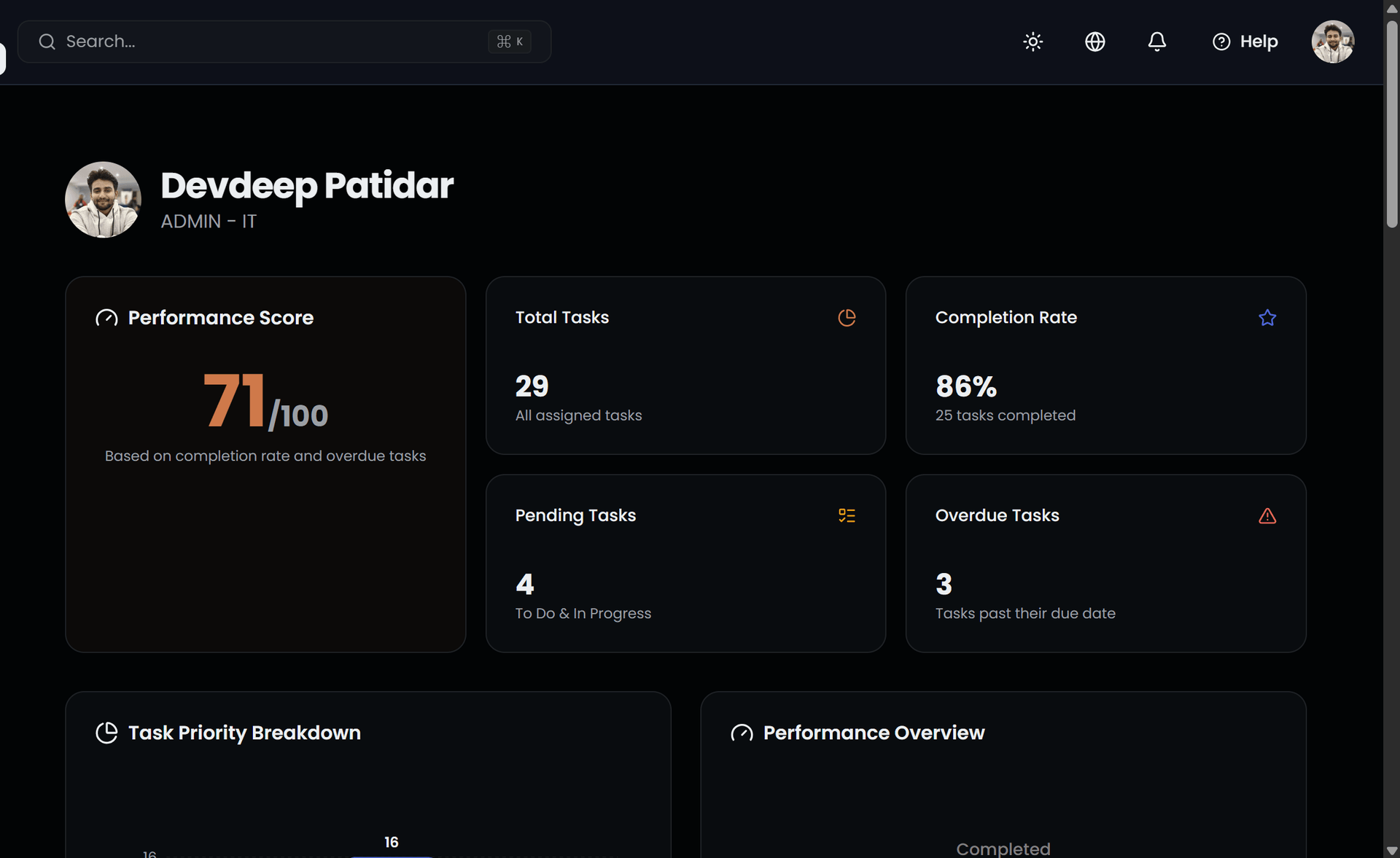Click the warning triangle on Overdue Tasks
The width and height of the screenshot is (1400, 858).
1267,515
